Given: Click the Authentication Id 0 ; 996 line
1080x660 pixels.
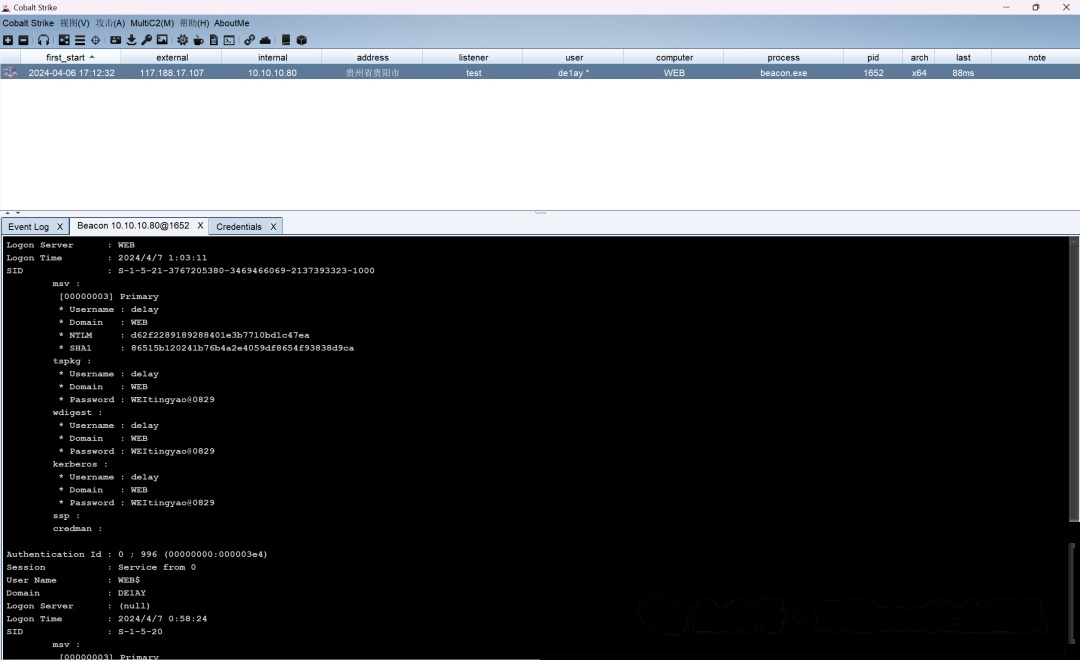Looking at the screenshot, I should tap(137, 555).
